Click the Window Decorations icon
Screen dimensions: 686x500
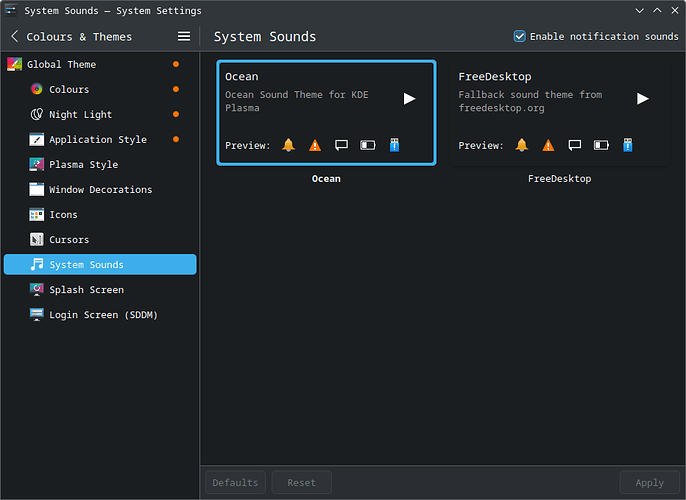point(37,189)
